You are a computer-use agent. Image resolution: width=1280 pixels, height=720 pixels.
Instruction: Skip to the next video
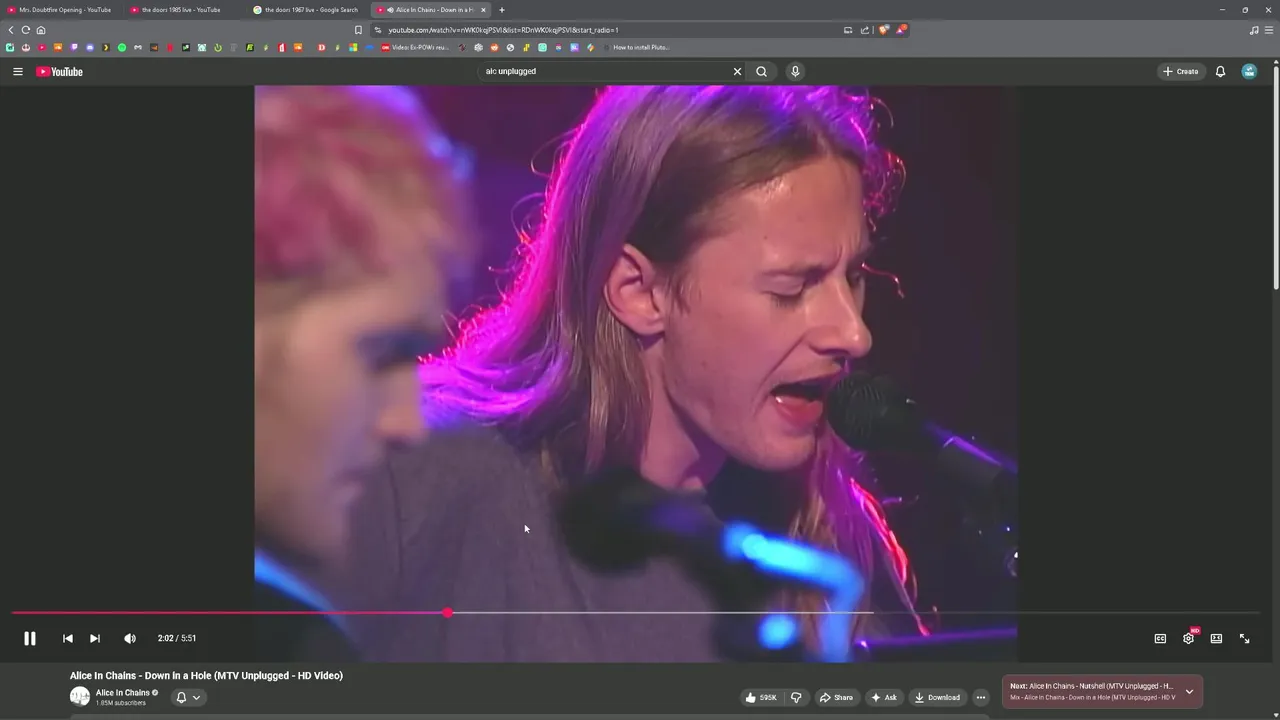coord(95,638)
